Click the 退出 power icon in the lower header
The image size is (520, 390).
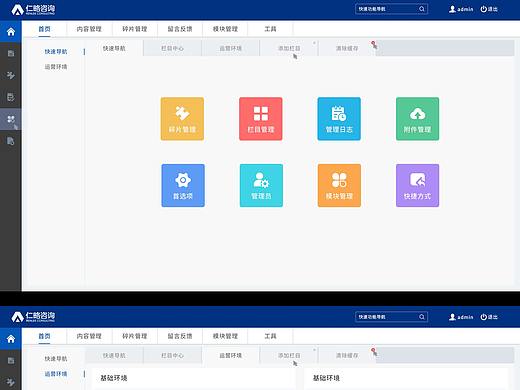(483, 317)
